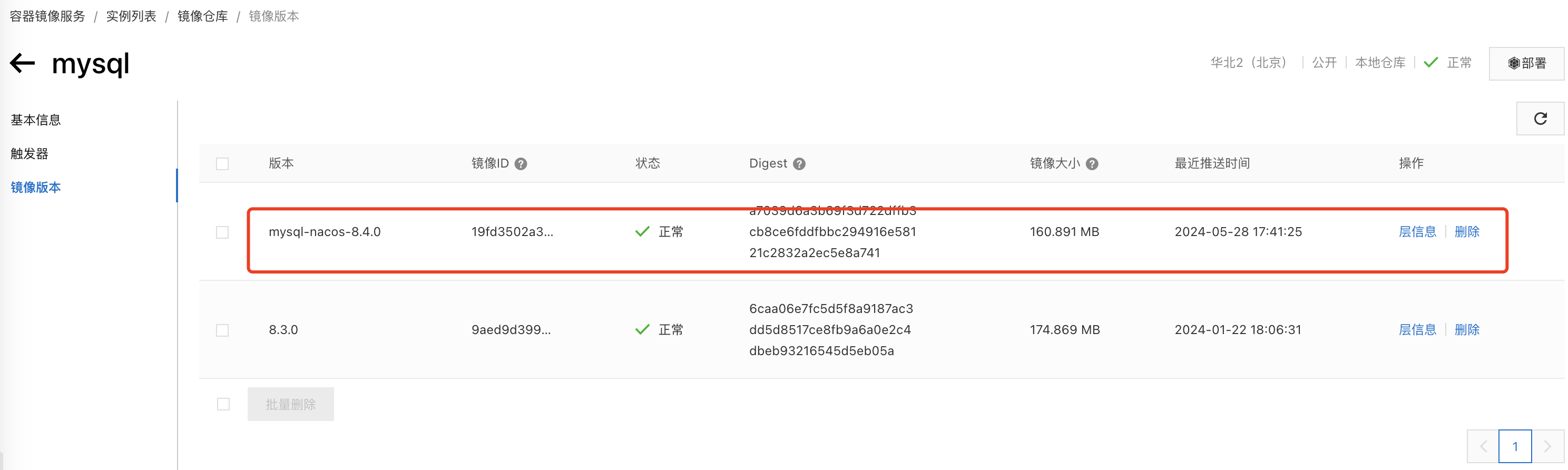Click the 镜像仓库 breadcrumb link
1568x470 pixels.
(202, 16)
